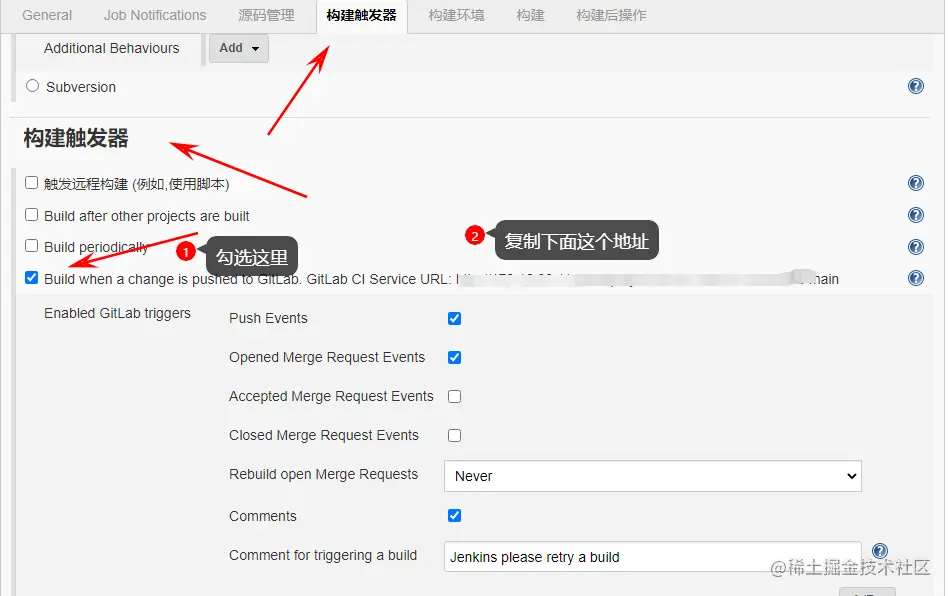Toggle the Push Events checkbox
The image size is (949, 596).
click(455, 318)
